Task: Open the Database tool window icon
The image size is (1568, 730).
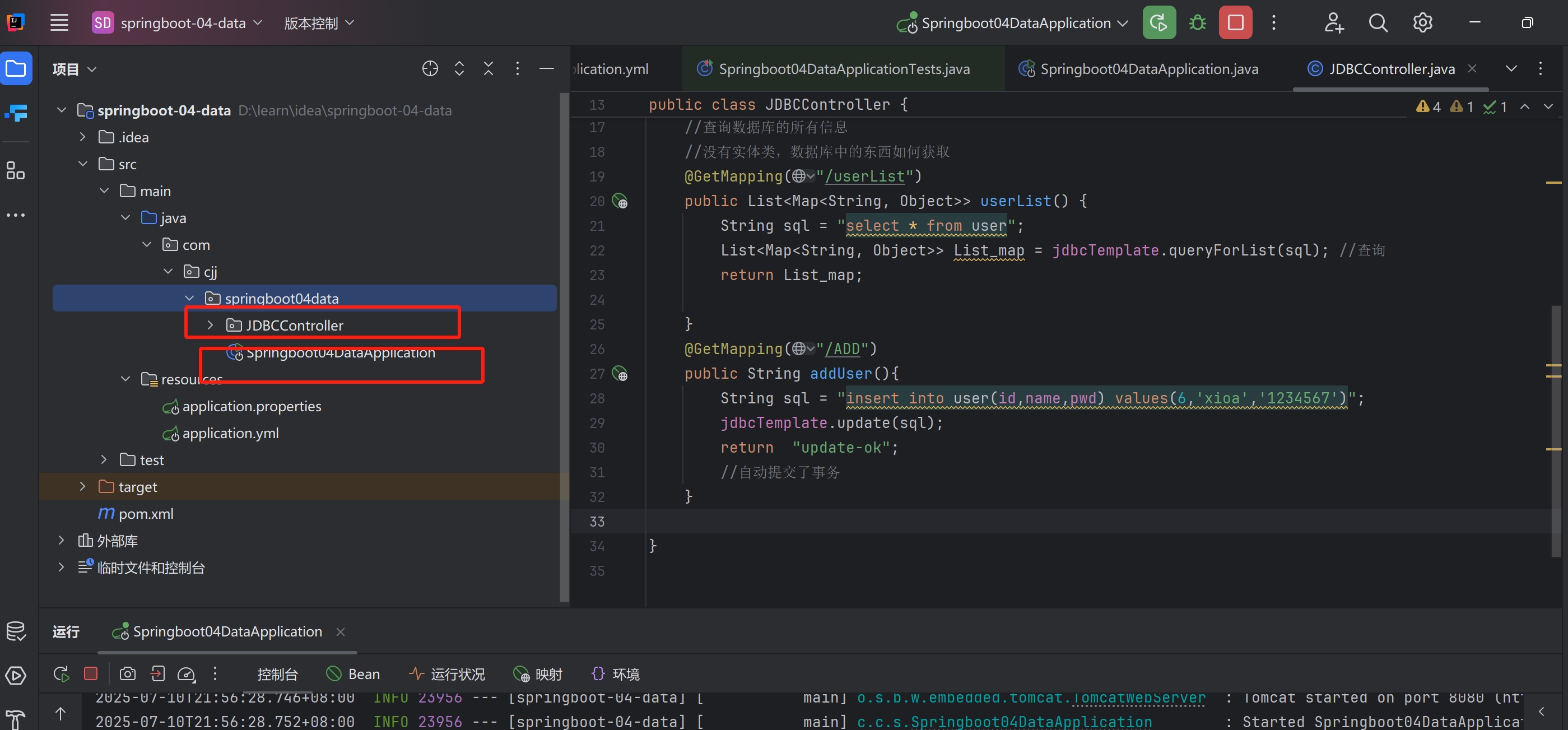Action: [15, 631]
